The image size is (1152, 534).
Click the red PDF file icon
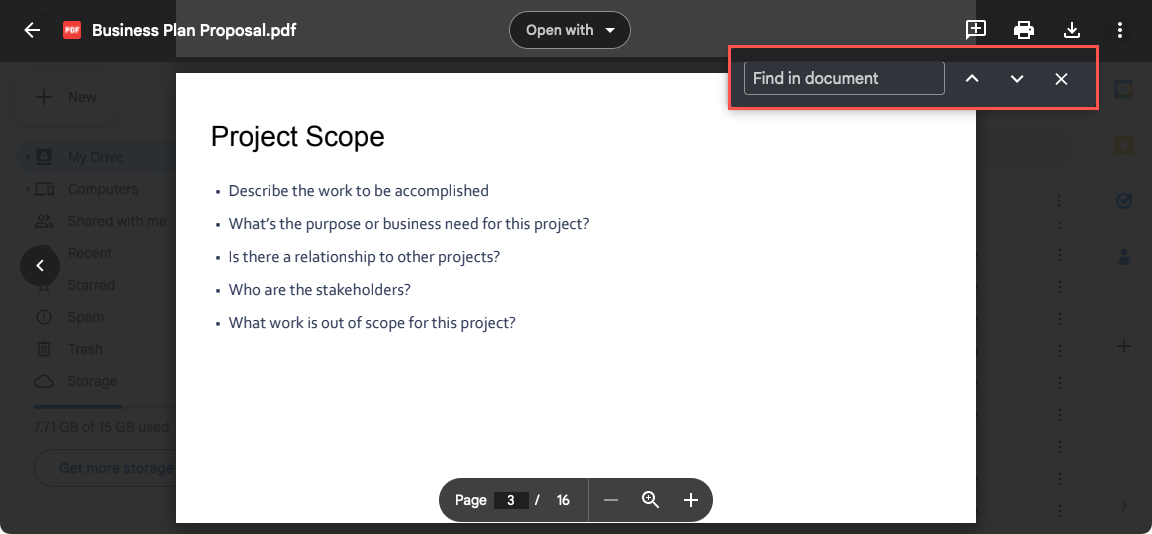coord(72,30)
